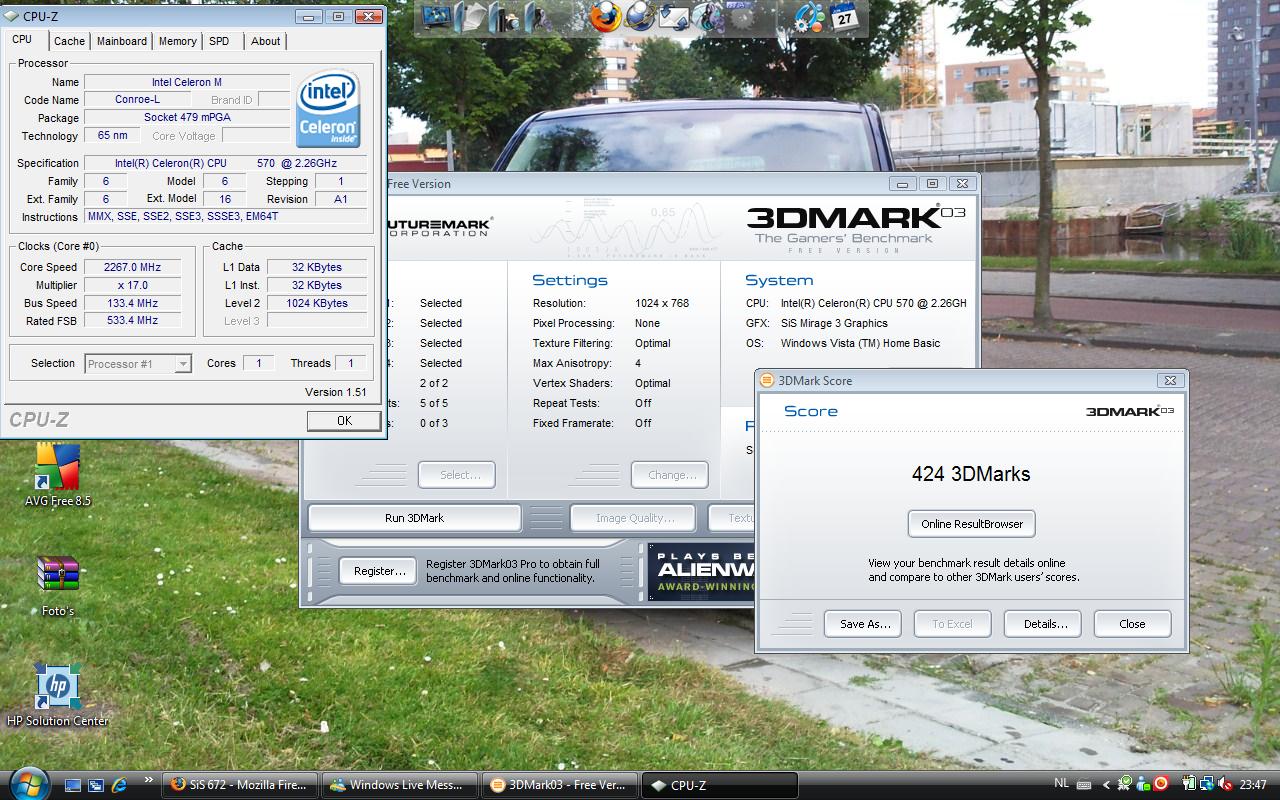Switch to the Mainboard tab in CPU-Z
Screen dimensions: 1280x800
[122, 41]
